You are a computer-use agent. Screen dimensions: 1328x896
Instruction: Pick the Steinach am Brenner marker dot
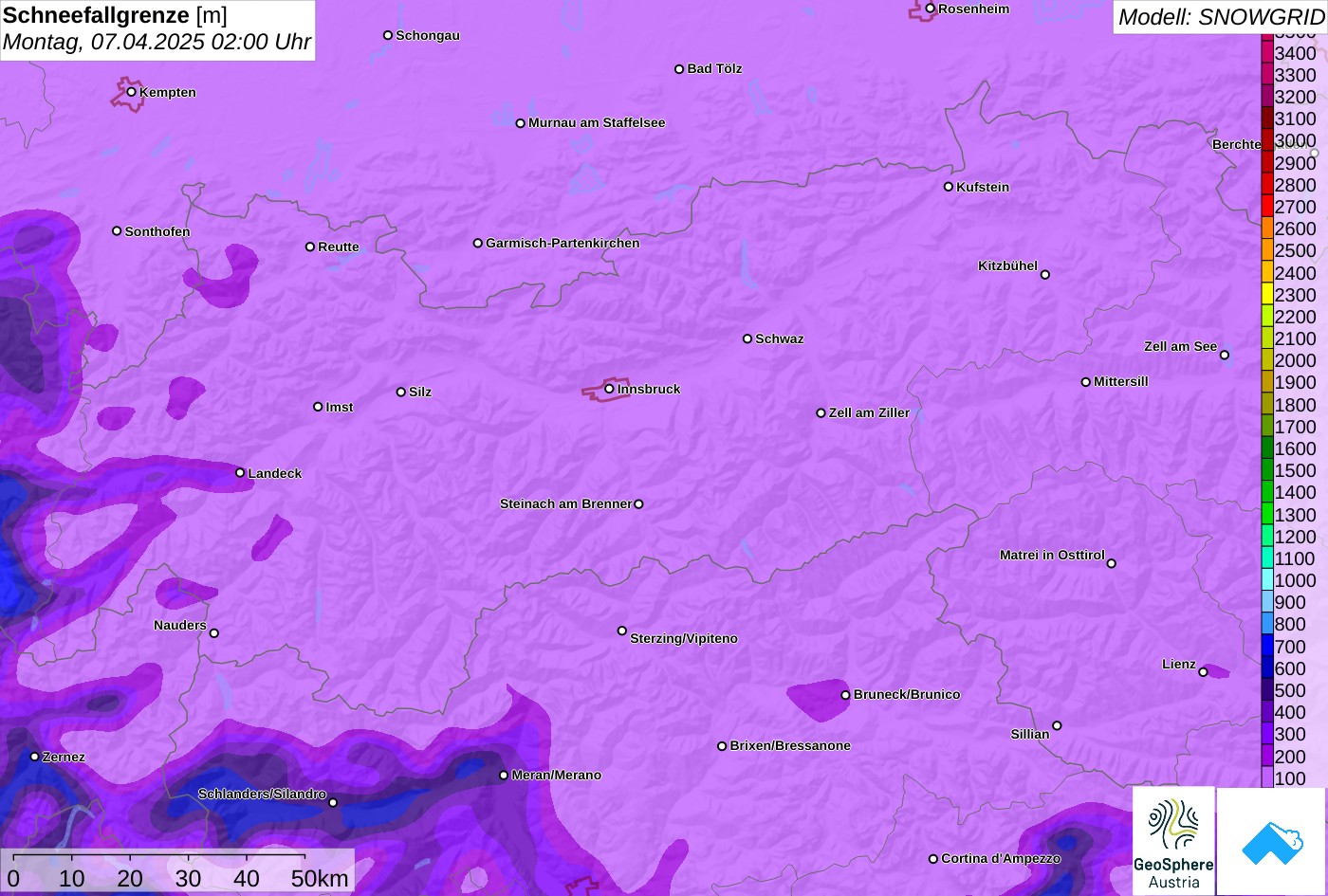638,504
